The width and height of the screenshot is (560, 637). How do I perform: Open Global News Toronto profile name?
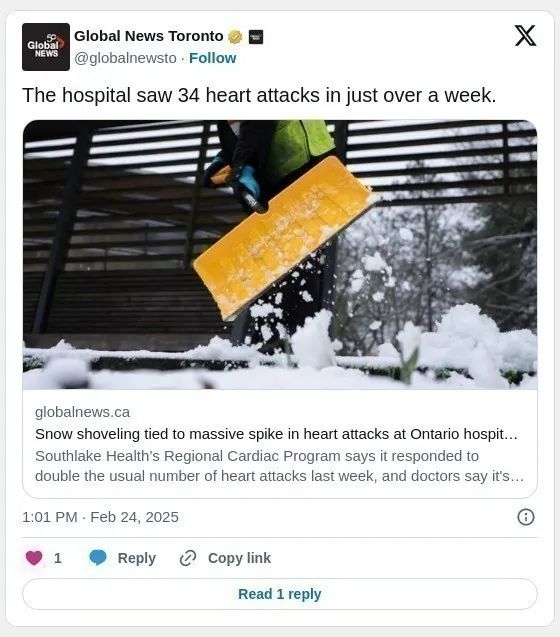149,36
